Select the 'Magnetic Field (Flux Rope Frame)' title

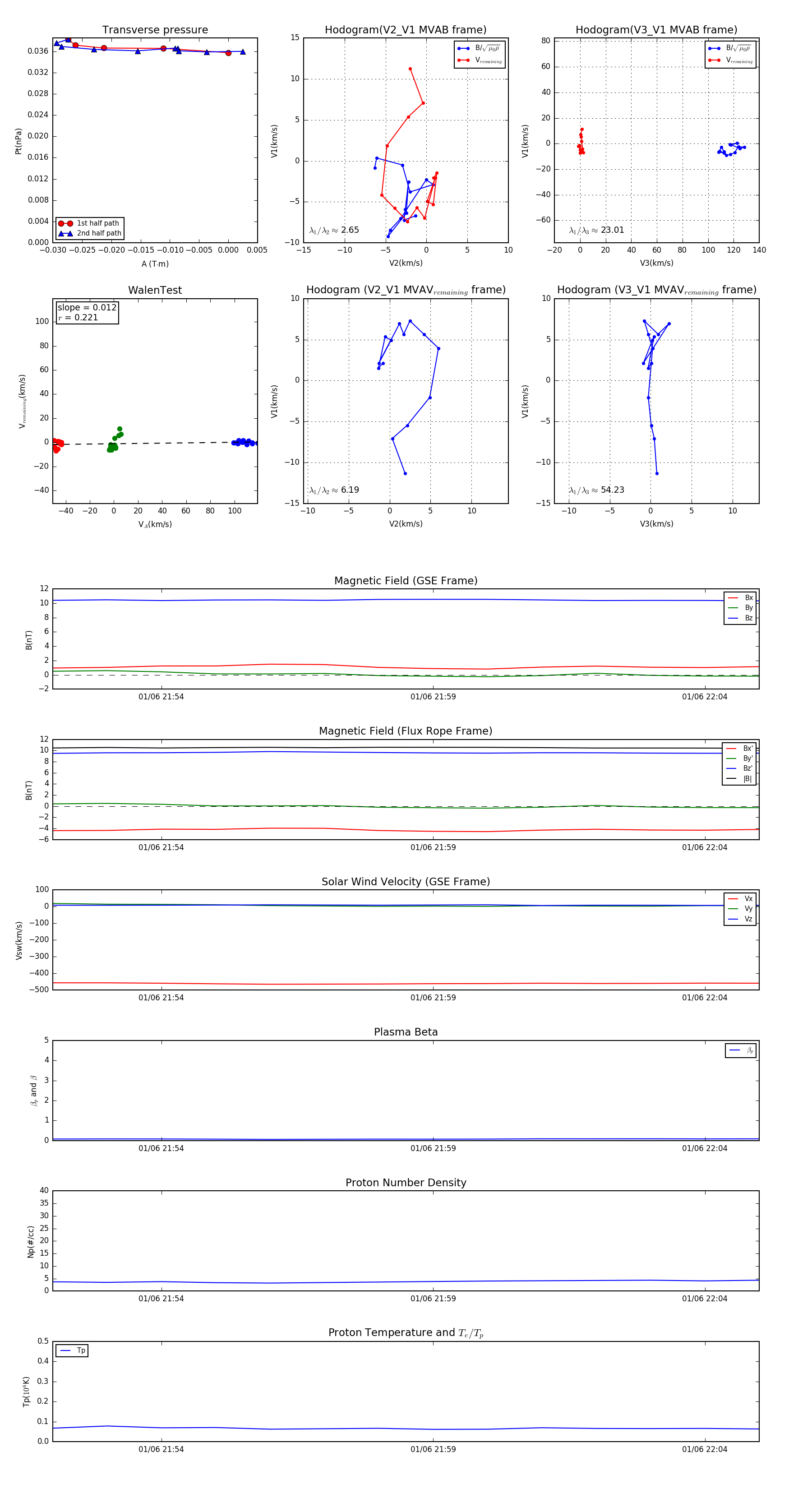(x=406, y=731)
